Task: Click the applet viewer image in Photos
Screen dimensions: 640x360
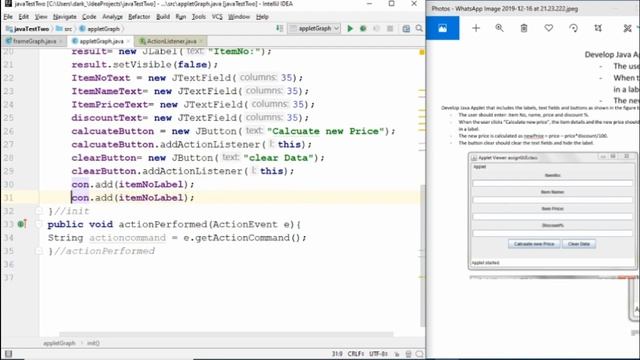Action: [553, 211]
